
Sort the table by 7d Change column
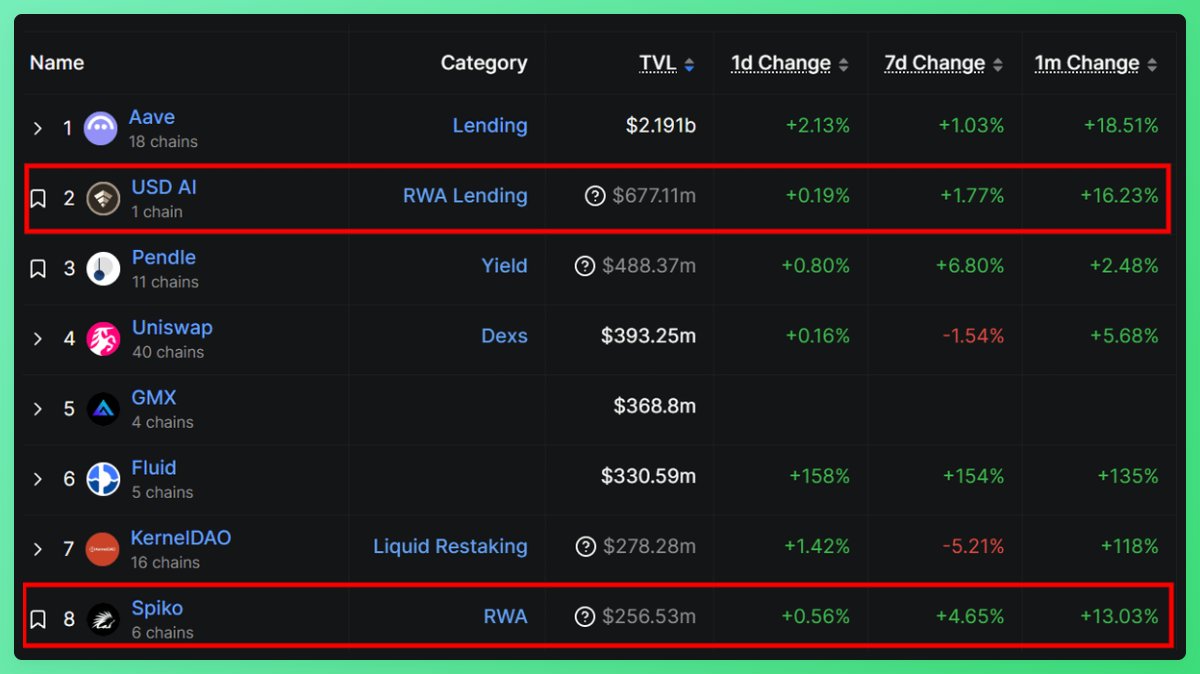pos(933,62)
